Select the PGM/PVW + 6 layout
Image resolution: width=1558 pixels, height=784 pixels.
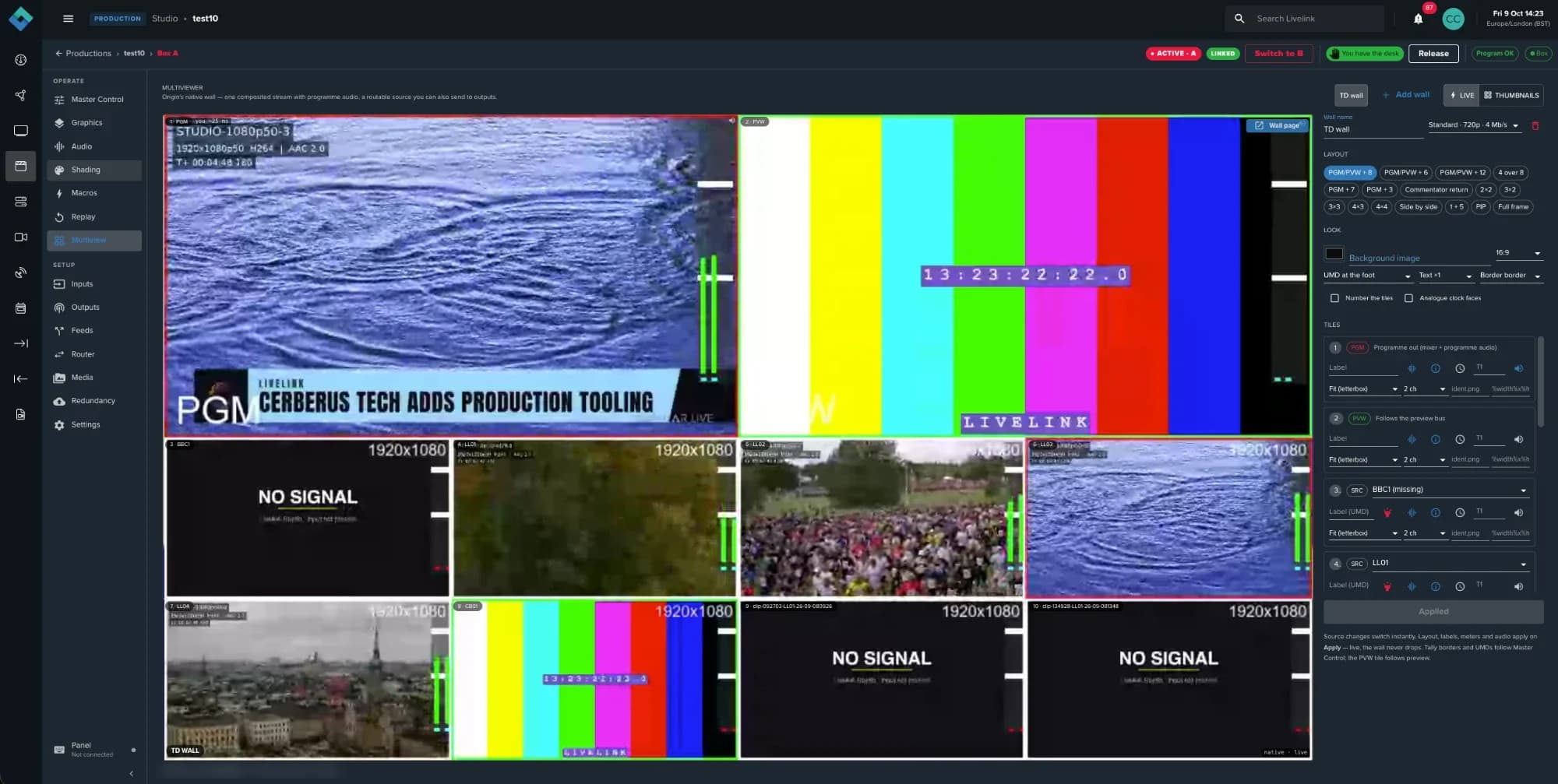point(1405,173)
